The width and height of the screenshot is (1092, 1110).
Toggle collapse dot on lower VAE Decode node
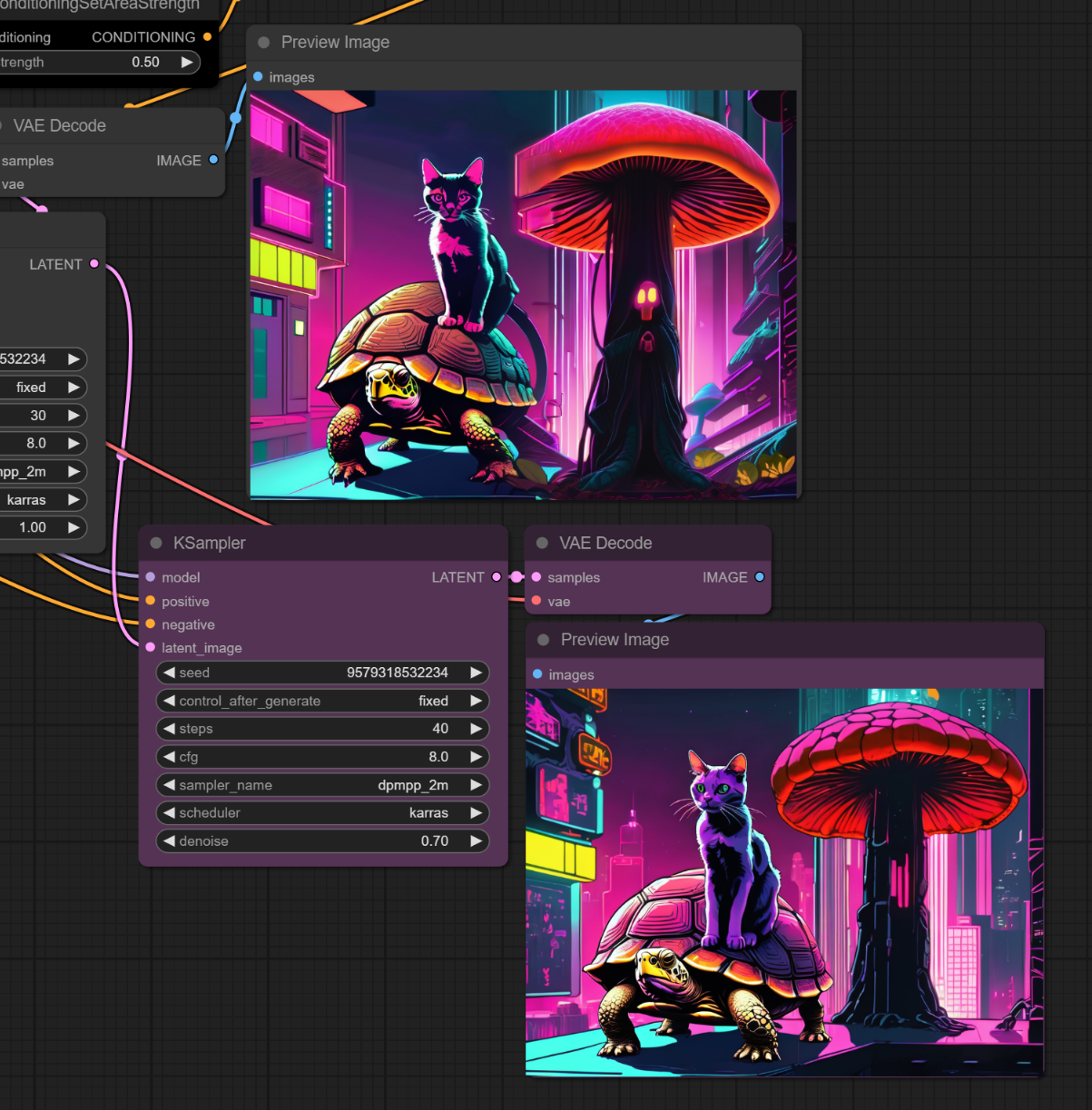(543, 543)
